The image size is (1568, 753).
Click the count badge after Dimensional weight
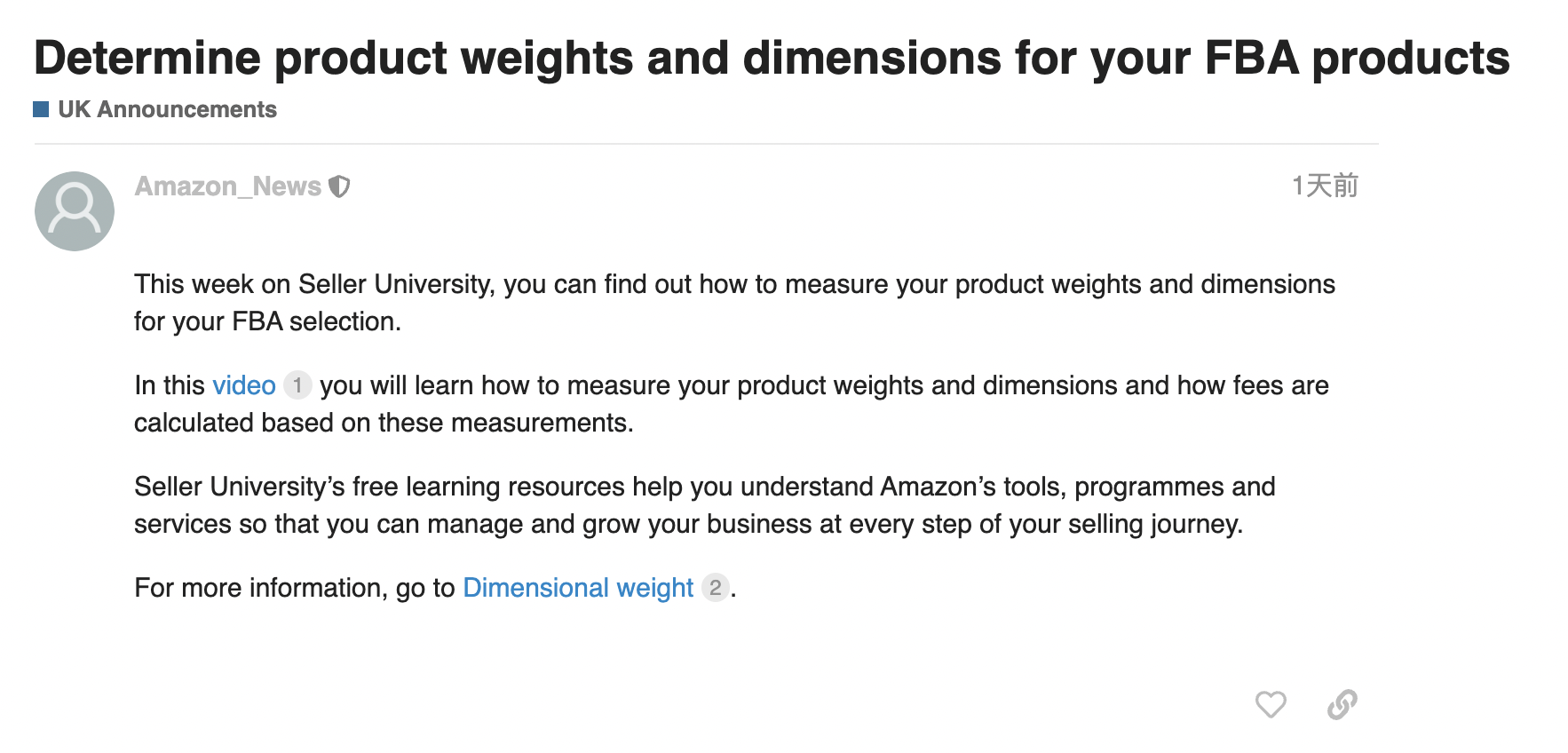[x=715, y=588]
